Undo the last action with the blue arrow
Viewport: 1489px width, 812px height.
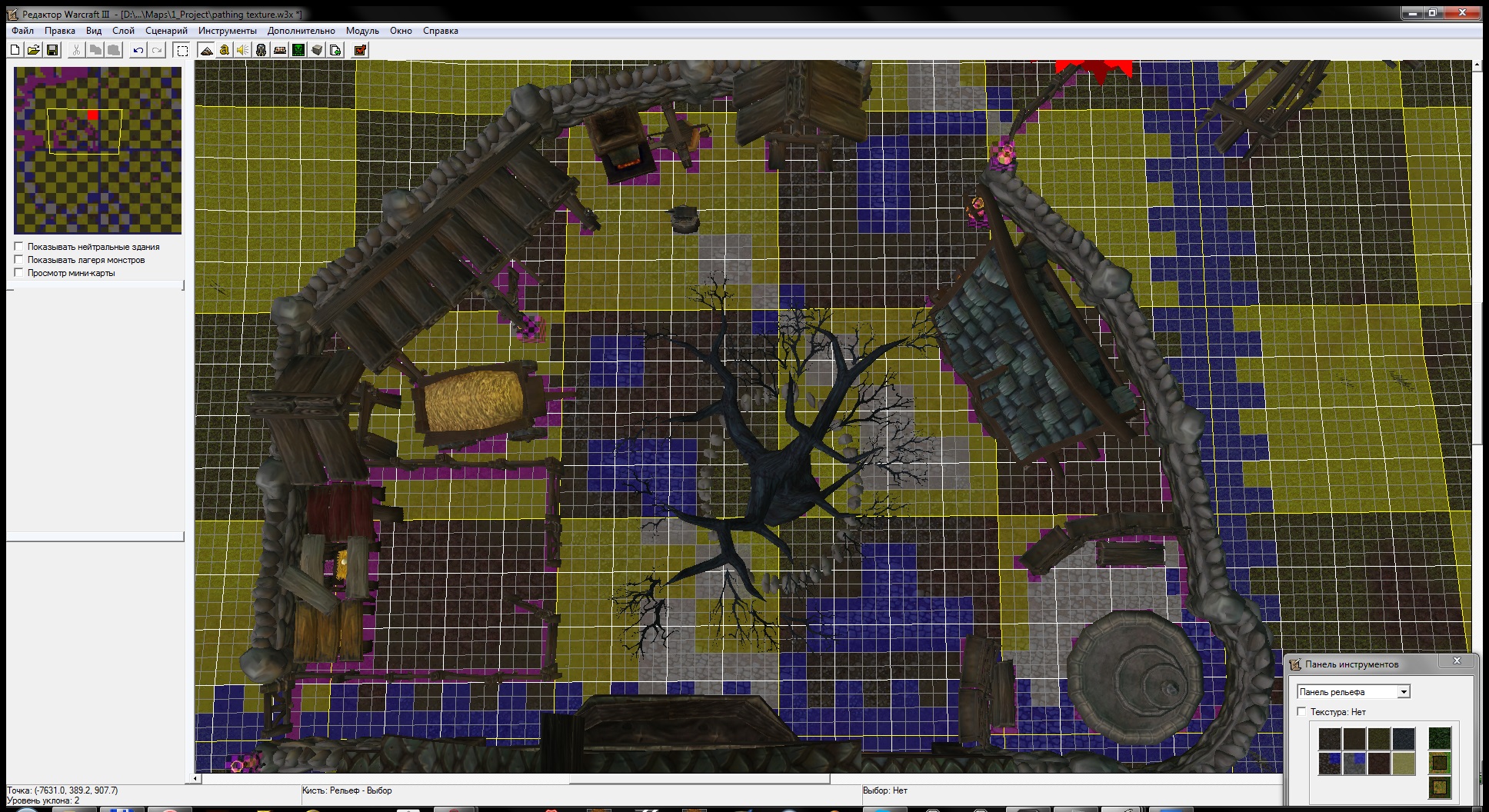[x=138, y=50]
